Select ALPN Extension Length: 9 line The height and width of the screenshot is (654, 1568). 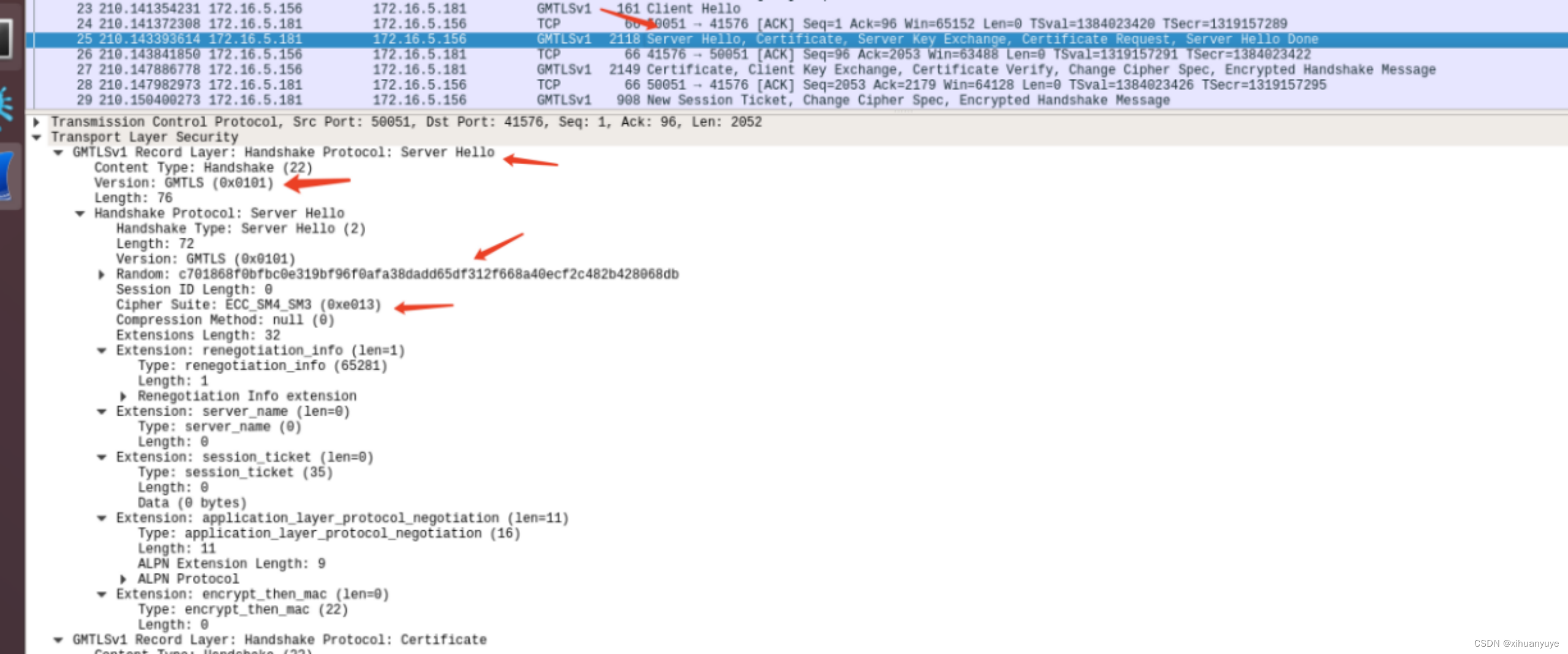pos(232,564)
